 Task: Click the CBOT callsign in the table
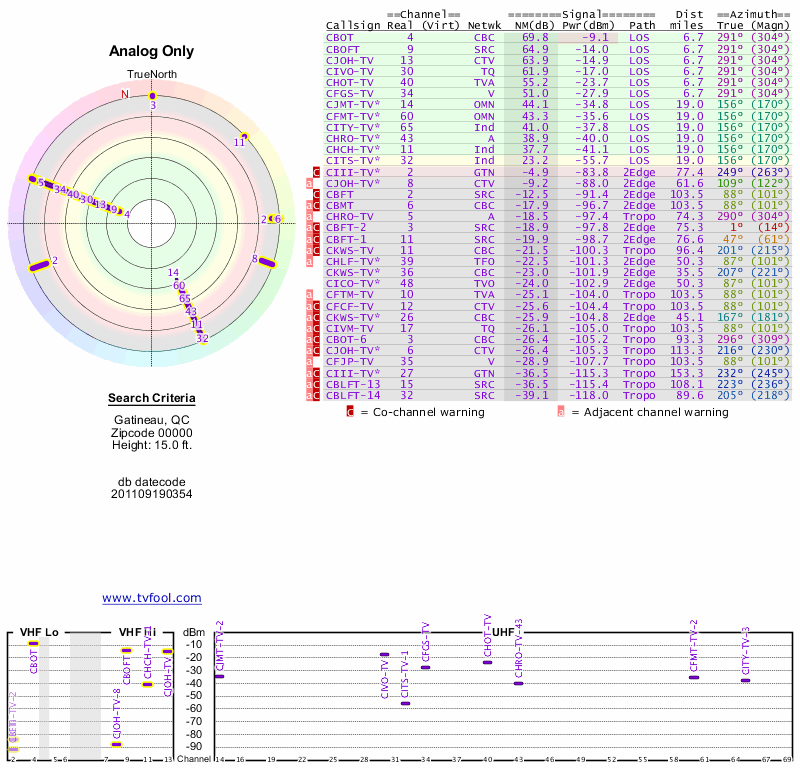coord(338,37)
